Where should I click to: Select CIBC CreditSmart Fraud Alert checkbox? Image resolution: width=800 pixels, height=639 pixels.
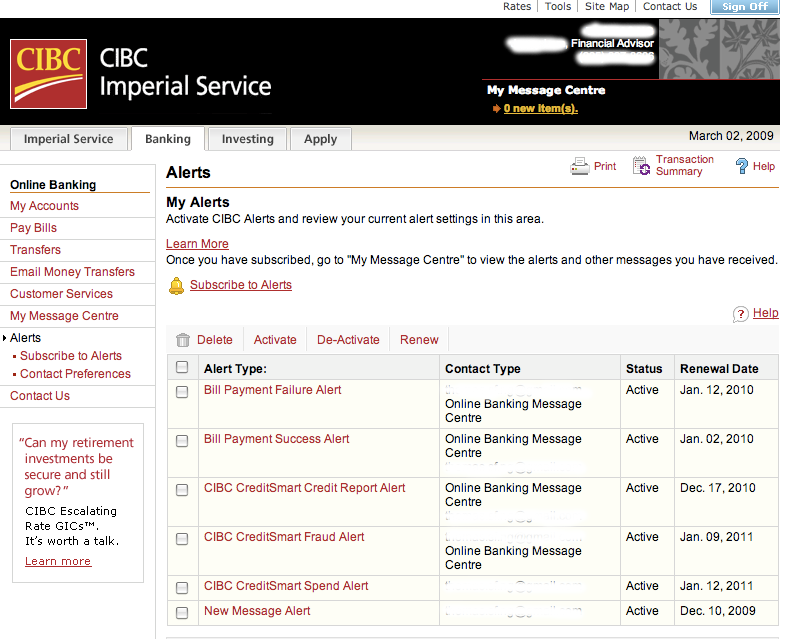tap(182, 538)
